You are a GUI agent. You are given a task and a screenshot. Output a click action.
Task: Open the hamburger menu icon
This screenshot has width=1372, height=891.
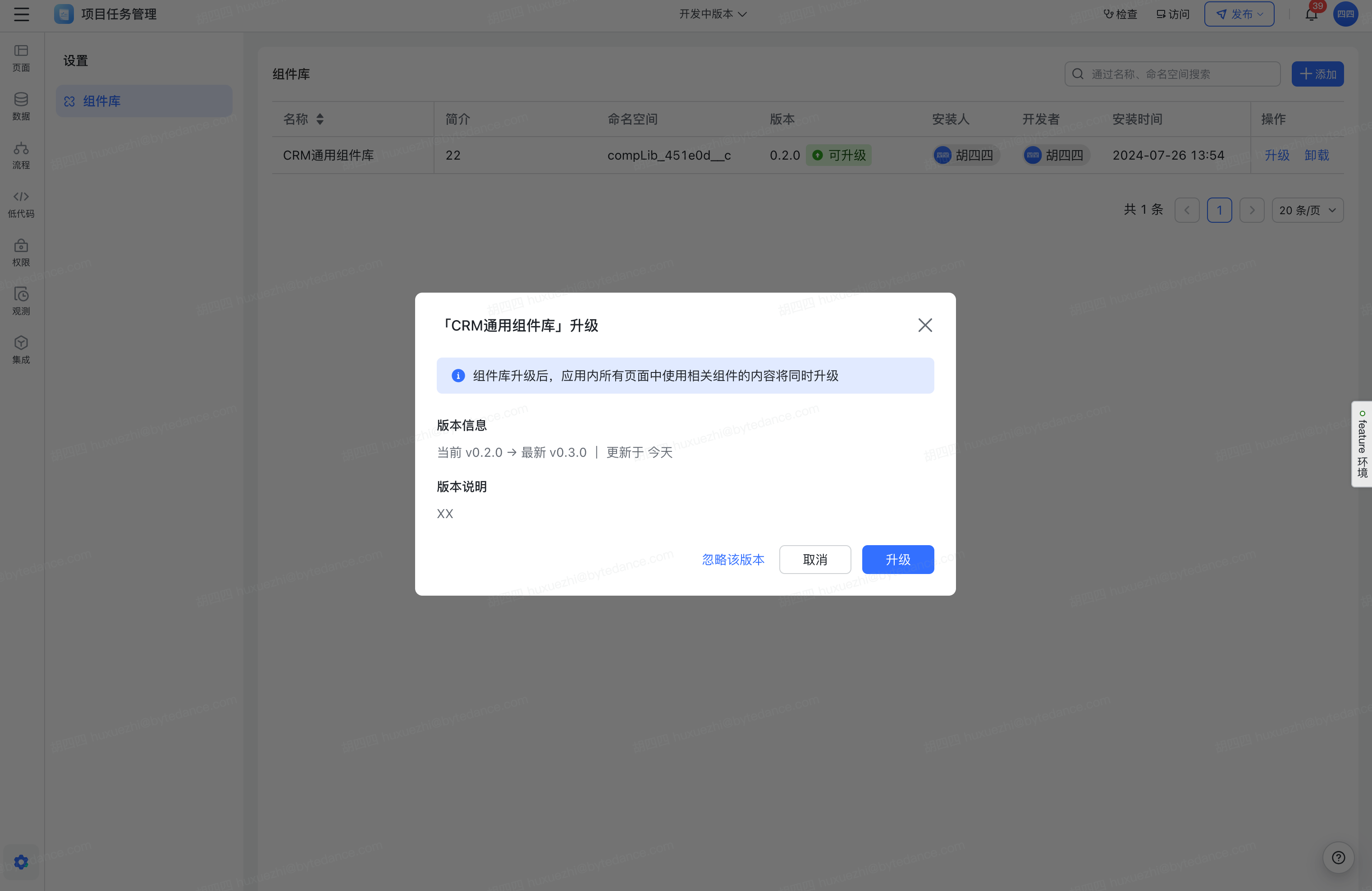[21, 14]
